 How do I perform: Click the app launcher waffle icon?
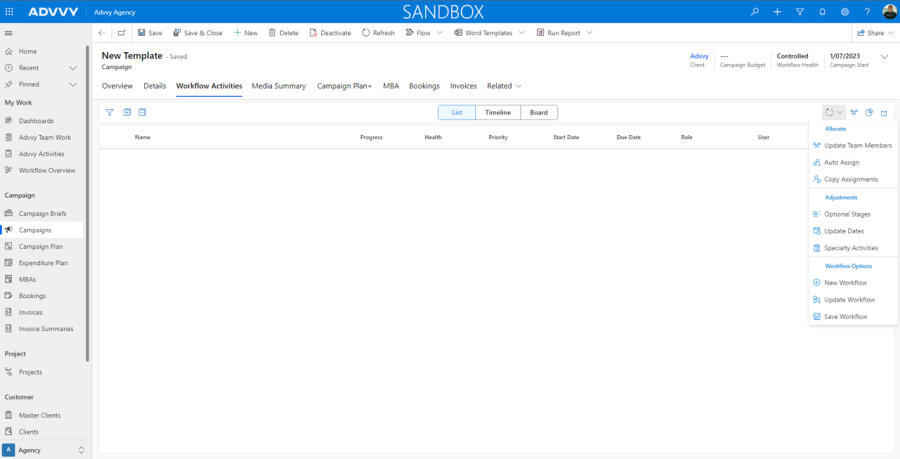[x=10, y=11]
